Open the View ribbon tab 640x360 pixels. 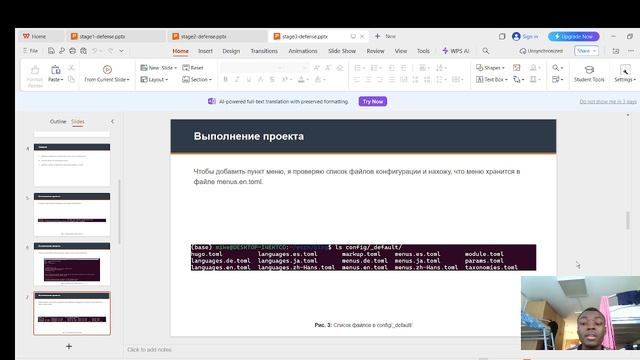pyautogui.click(x=401, y=51)
